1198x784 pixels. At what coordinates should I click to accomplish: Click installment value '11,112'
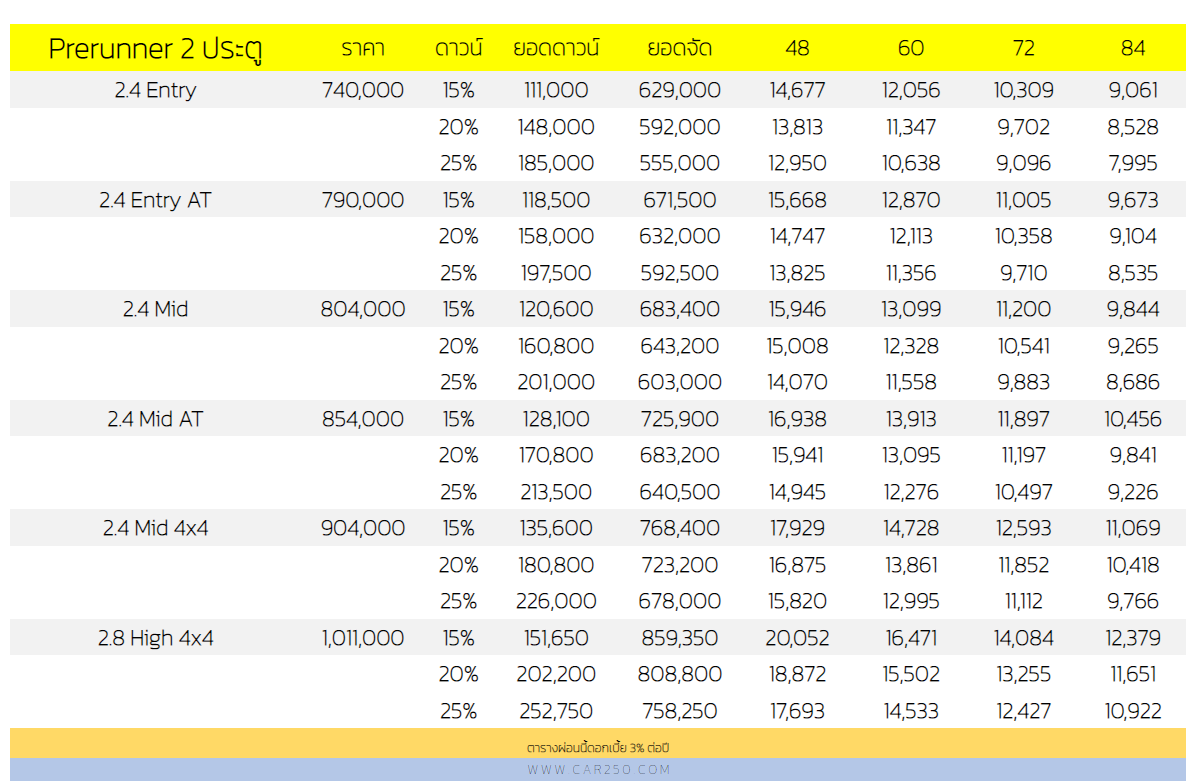click(x=1024, y=601)
